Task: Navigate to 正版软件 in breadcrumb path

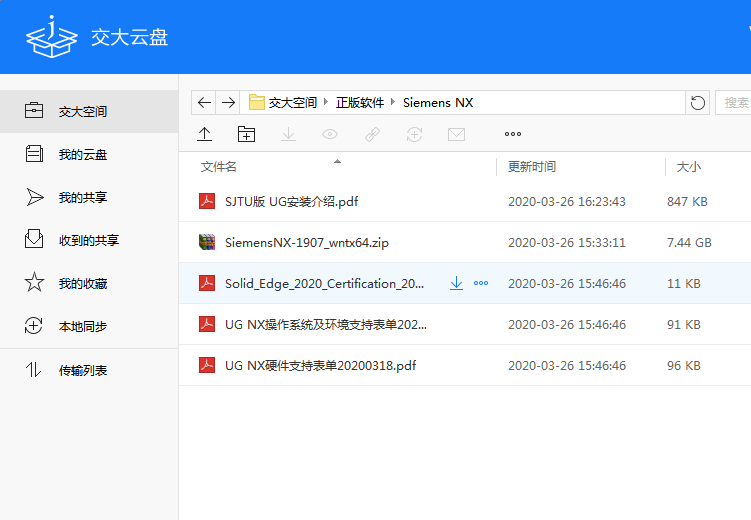Action: coord(360,103)
